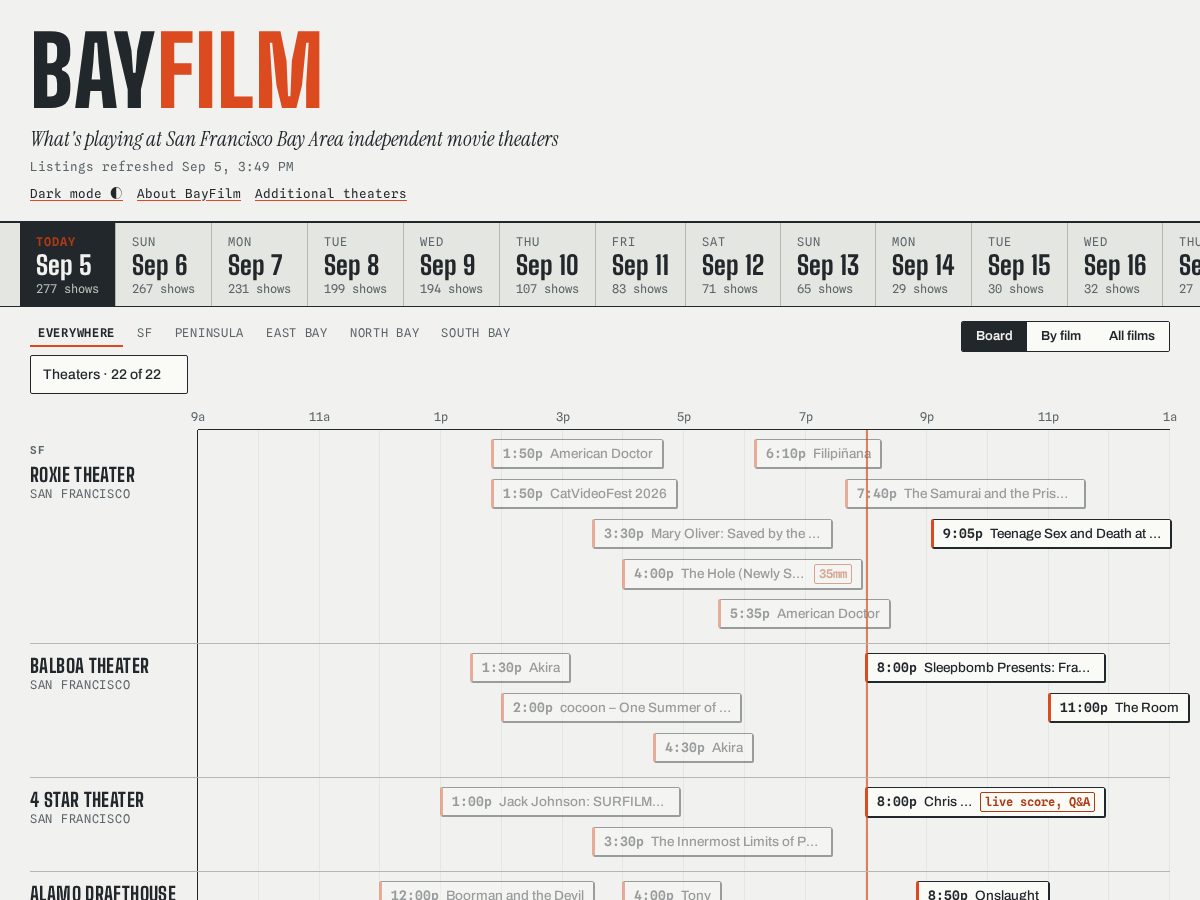Open Alamo Drafthouse theater heading
The width and height of the screenshot is (1200, 900).
tap(103, 891)
